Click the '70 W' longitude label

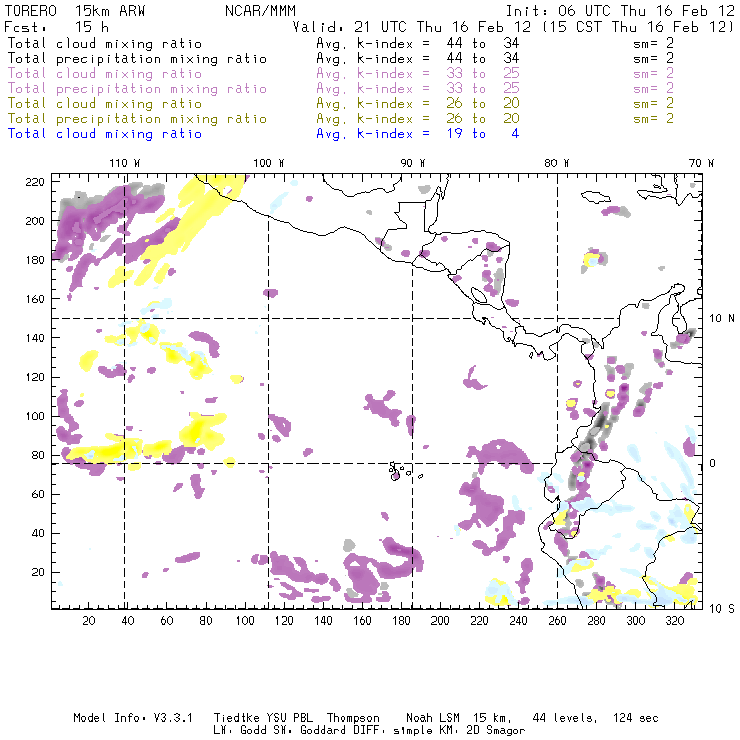click(x=701, y=163)
